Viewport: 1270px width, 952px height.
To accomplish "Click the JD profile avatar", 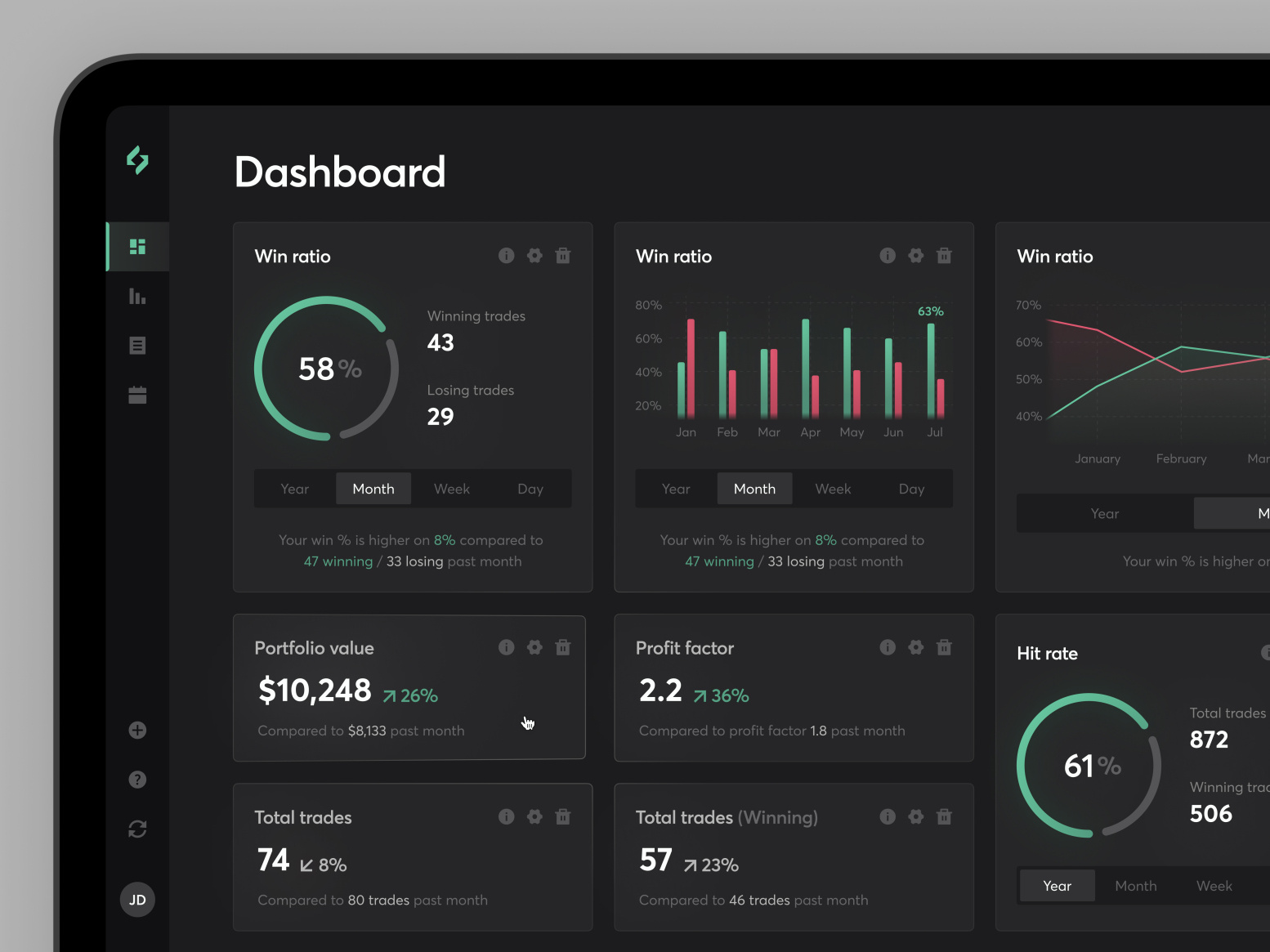I will point(136,899).
